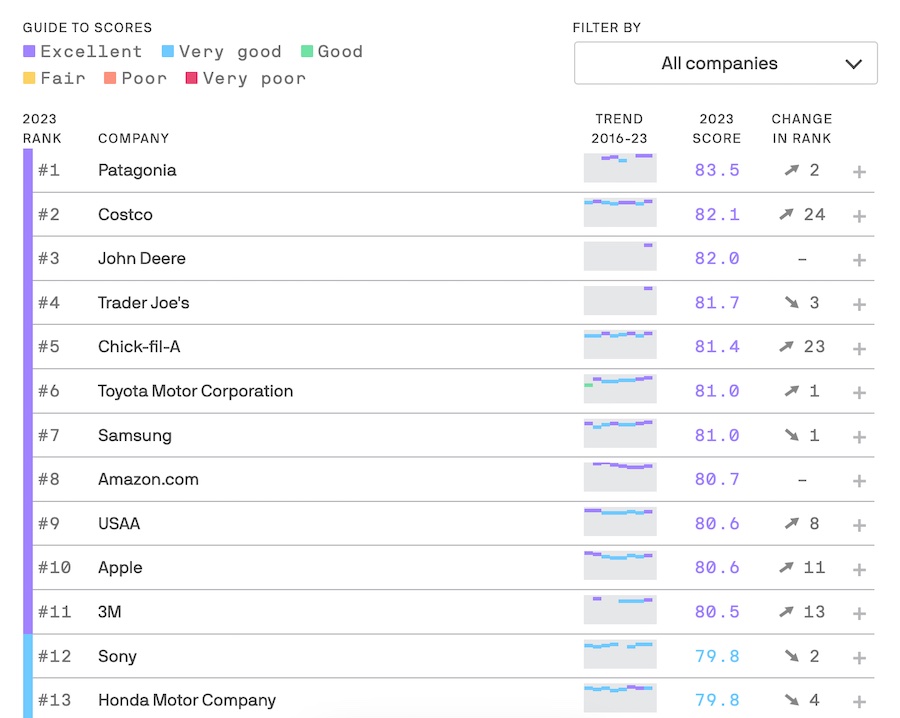Open Samsung details via plus icon
The width and height of the screenshot is (900, 718).
[858, 436]
